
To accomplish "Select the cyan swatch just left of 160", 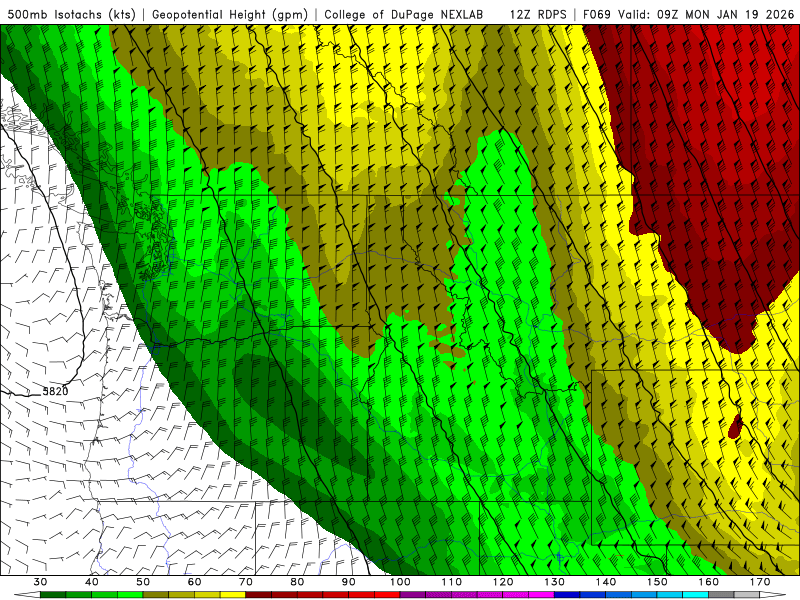I will 696,595.
